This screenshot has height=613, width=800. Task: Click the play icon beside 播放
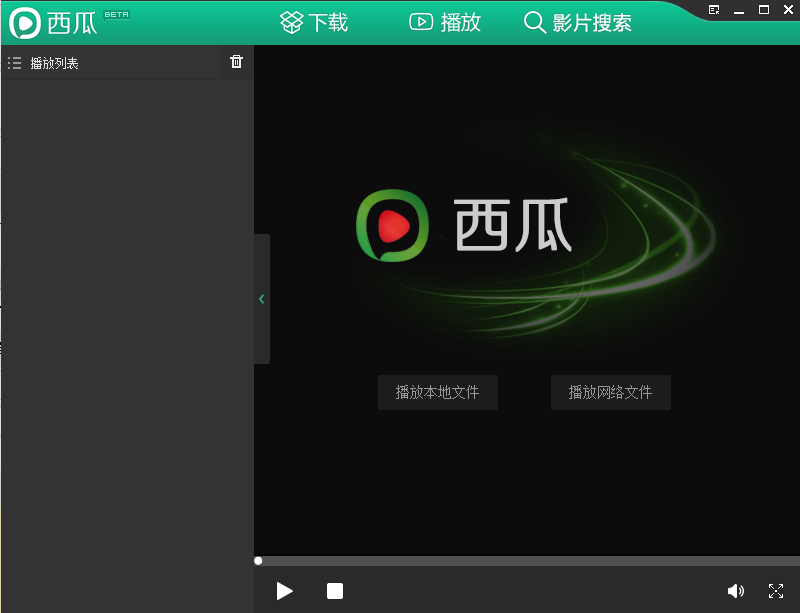click(x=422, y=22)
